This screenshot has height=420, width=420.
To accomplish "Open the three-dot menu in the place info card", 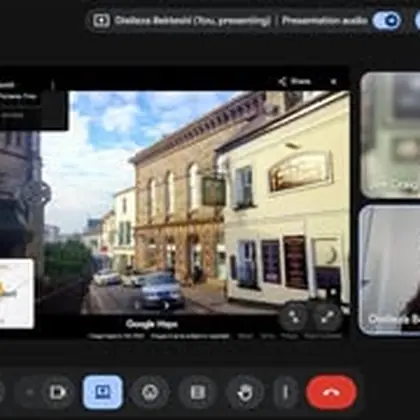I will click(x=52, y=85).
